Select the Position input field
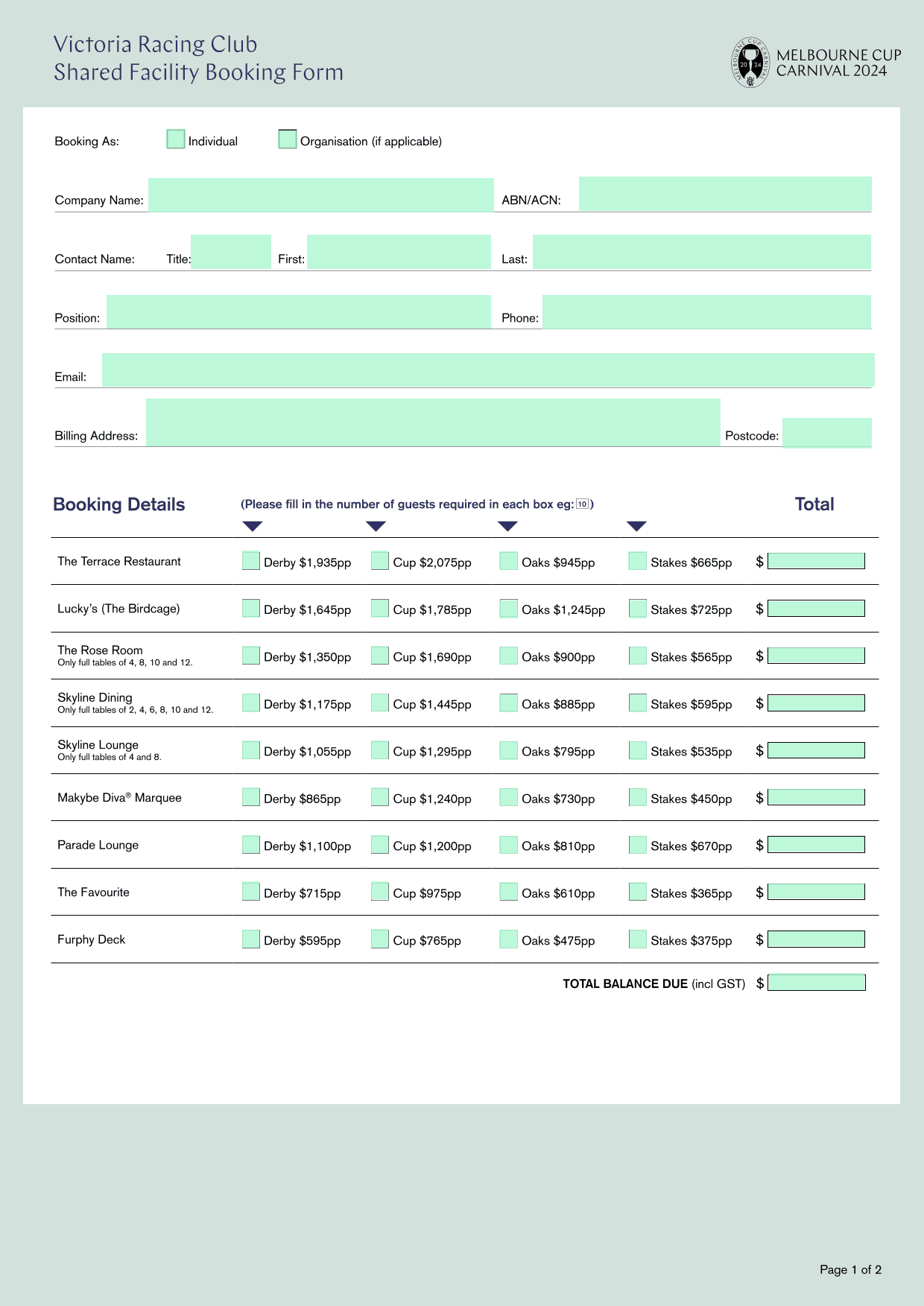924x1306 pixels. [x=299, y=311]
